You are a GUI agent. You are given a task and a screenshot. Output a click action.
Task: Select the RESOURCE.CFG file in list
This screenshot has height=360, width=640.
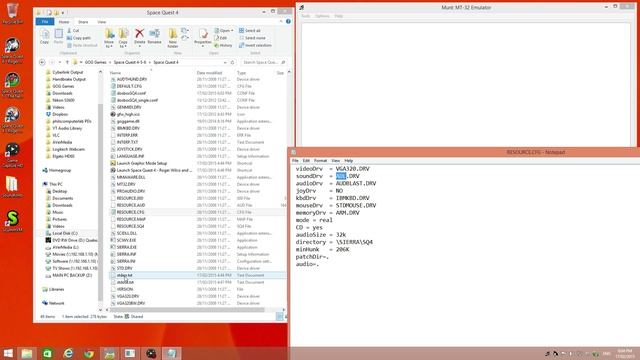pos(130,212)
